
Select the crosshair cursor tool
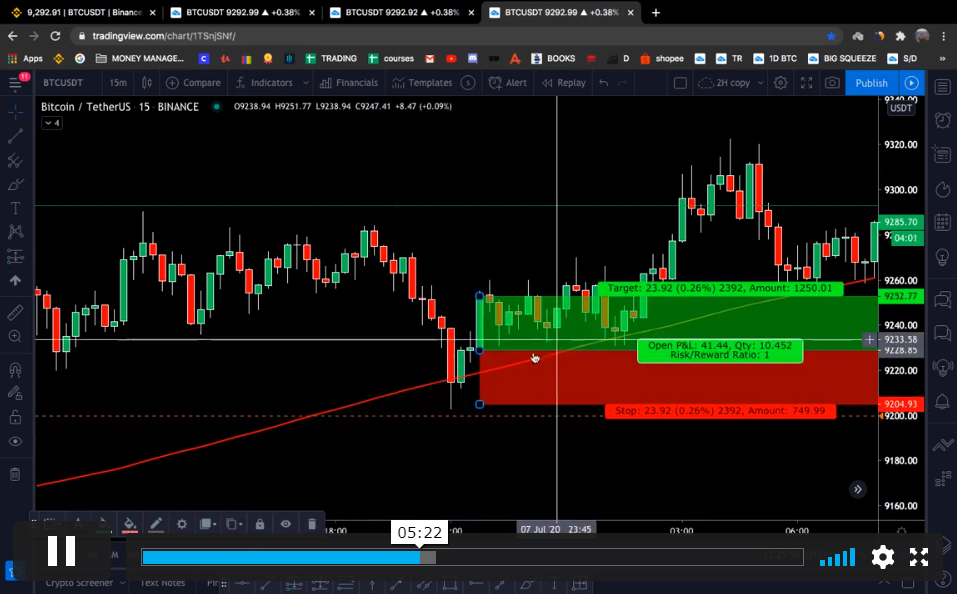(x=15, y=112)
